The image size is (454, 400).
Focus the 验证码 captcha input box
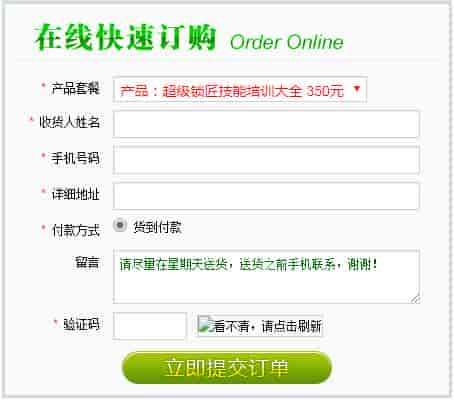click(x=150, y=325)
